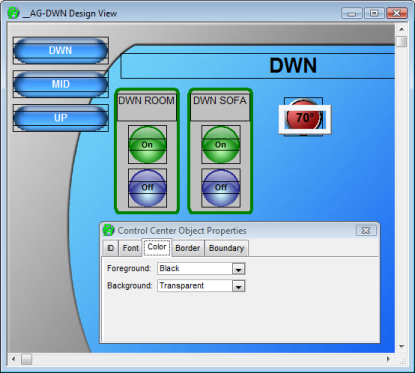Viewport: 415px width, 373px height.
Task: Switch to the Boundary tab
Action: 226,248
